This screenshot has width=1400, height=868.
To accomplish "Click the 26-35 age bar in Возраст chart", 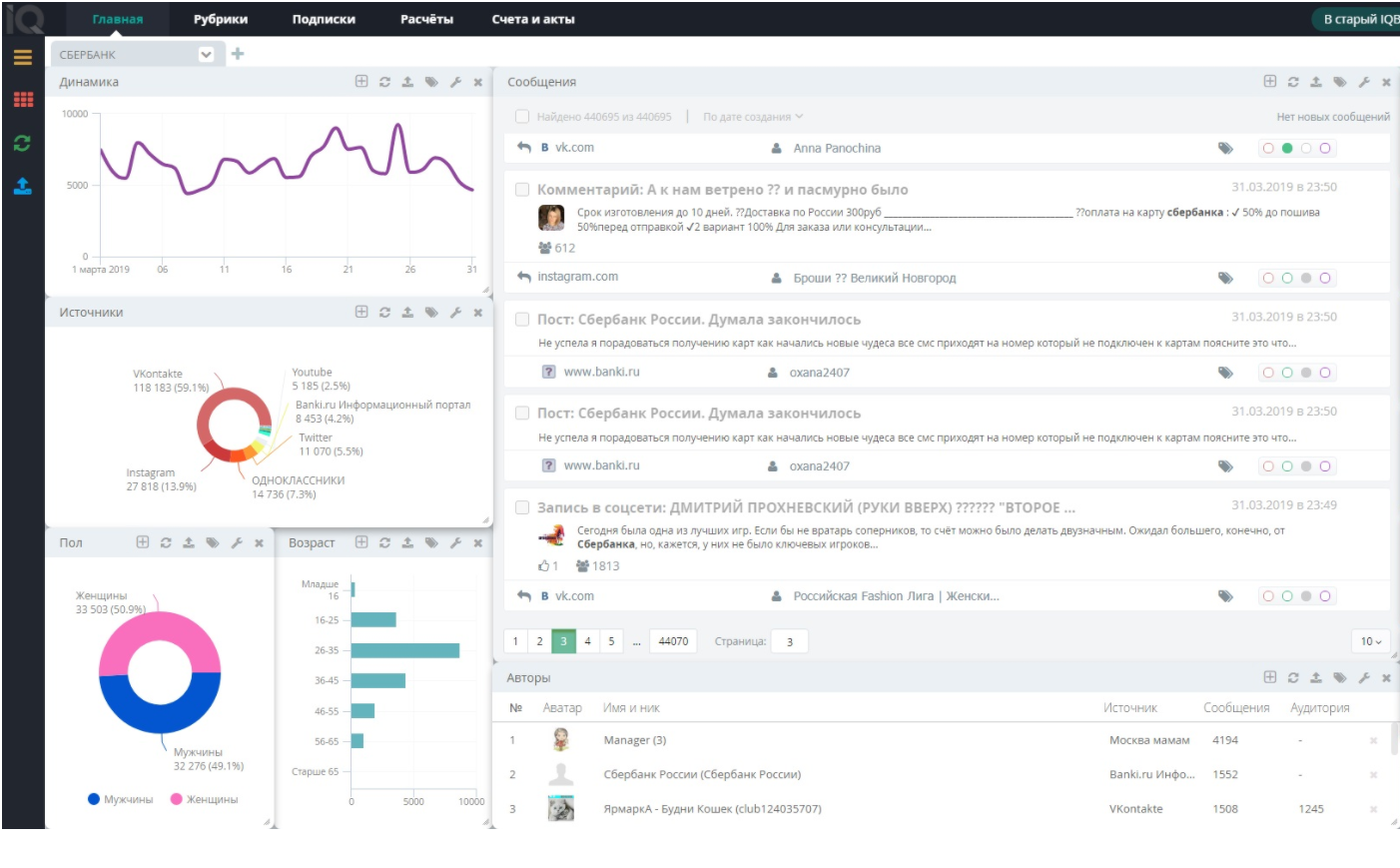I will click(405, 650).
